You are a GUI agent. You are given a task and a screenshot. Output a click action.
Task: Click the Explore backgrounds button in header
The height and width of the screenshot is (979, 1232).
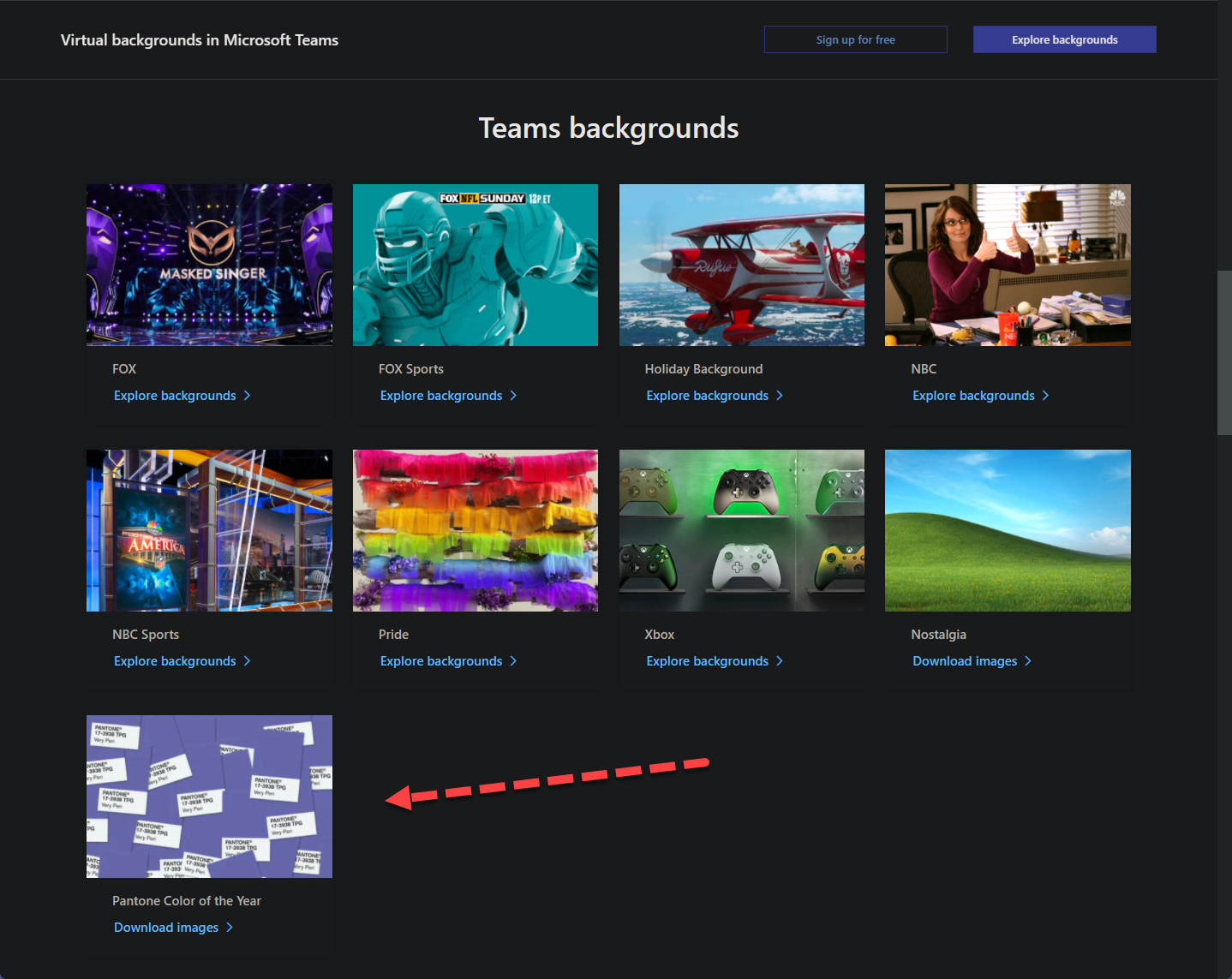tap(1064, 39)
